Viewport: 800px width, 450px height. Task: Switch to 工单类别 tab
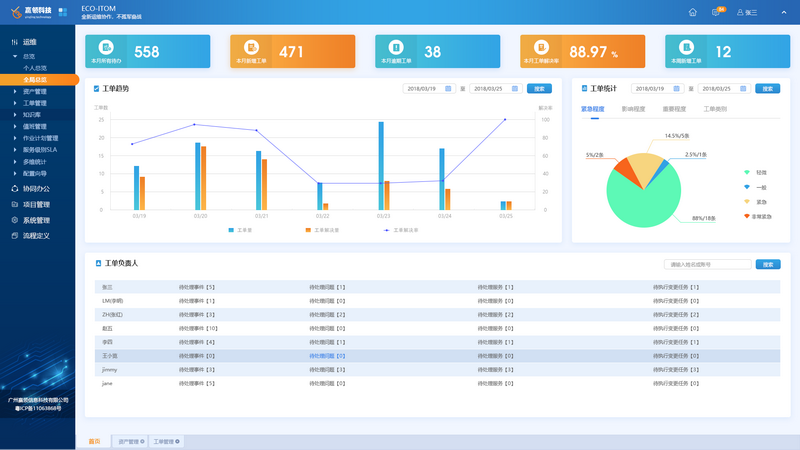click(715, 109)
